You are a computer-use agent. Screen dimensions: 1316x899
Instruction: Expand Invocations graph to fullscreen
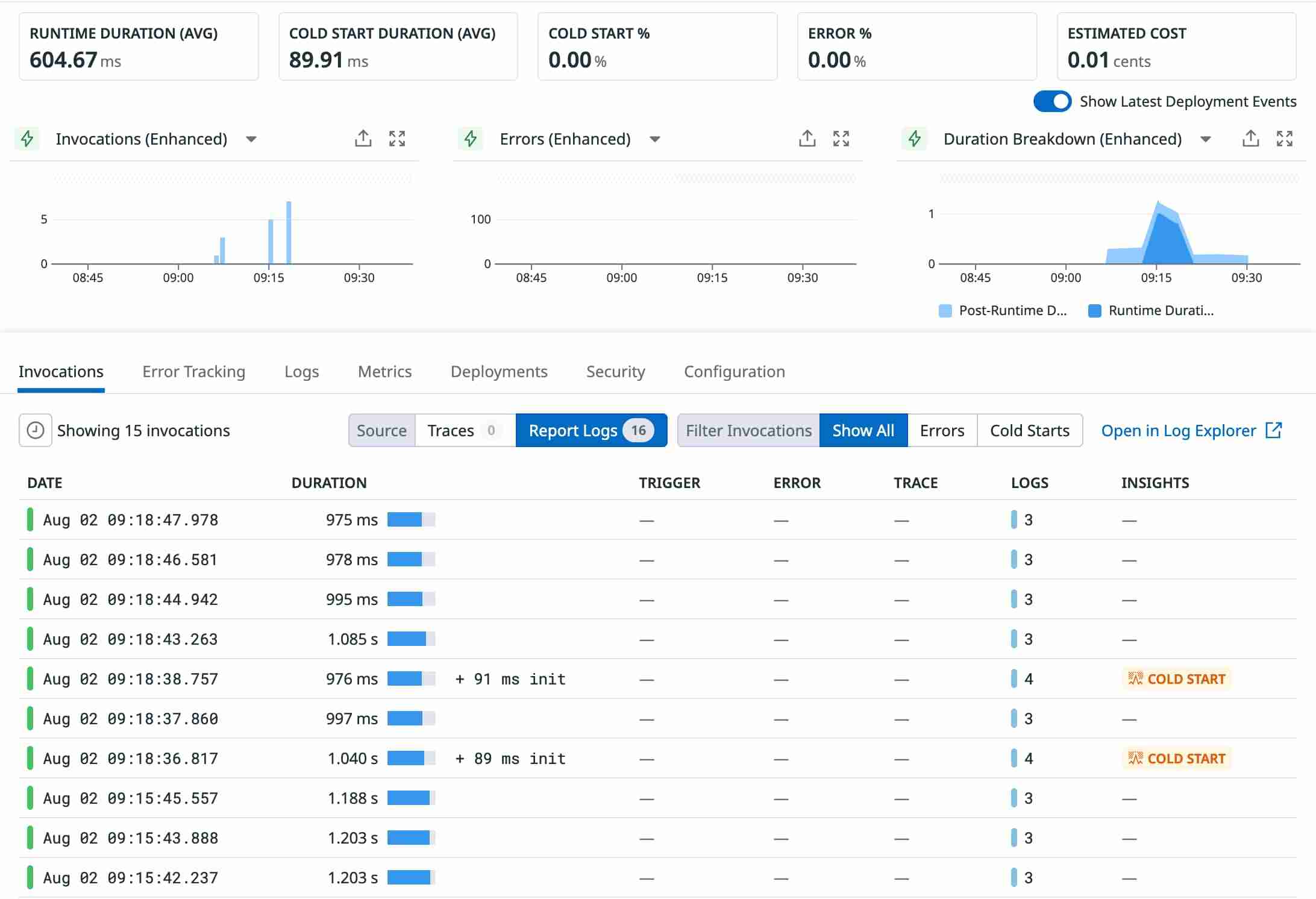click(397, 139)
